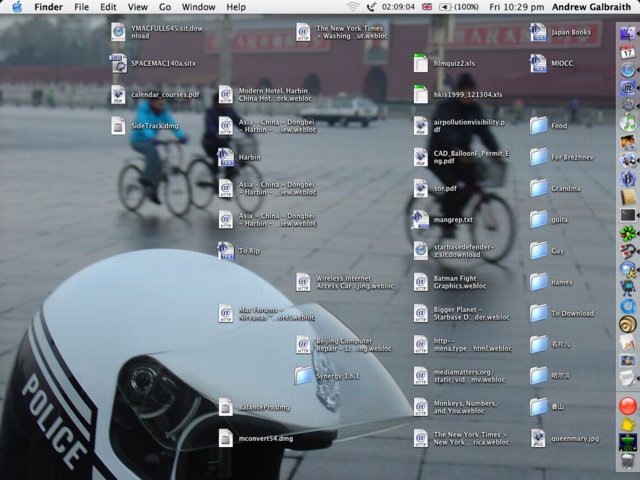Open the Finder application menu
The width and height of the screenshot is (640, 480).
click(48, 7)
